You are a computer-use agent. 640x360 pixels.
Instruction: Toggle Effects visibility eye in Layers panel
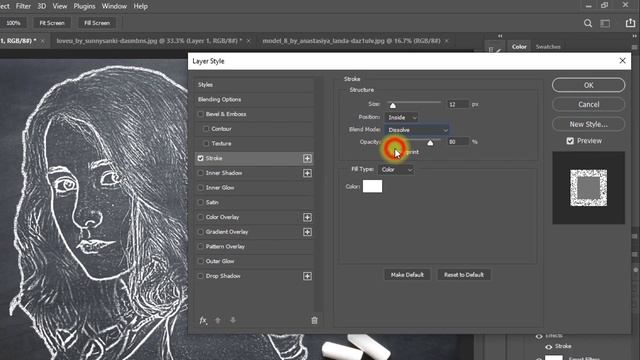(x=539, y=336)
